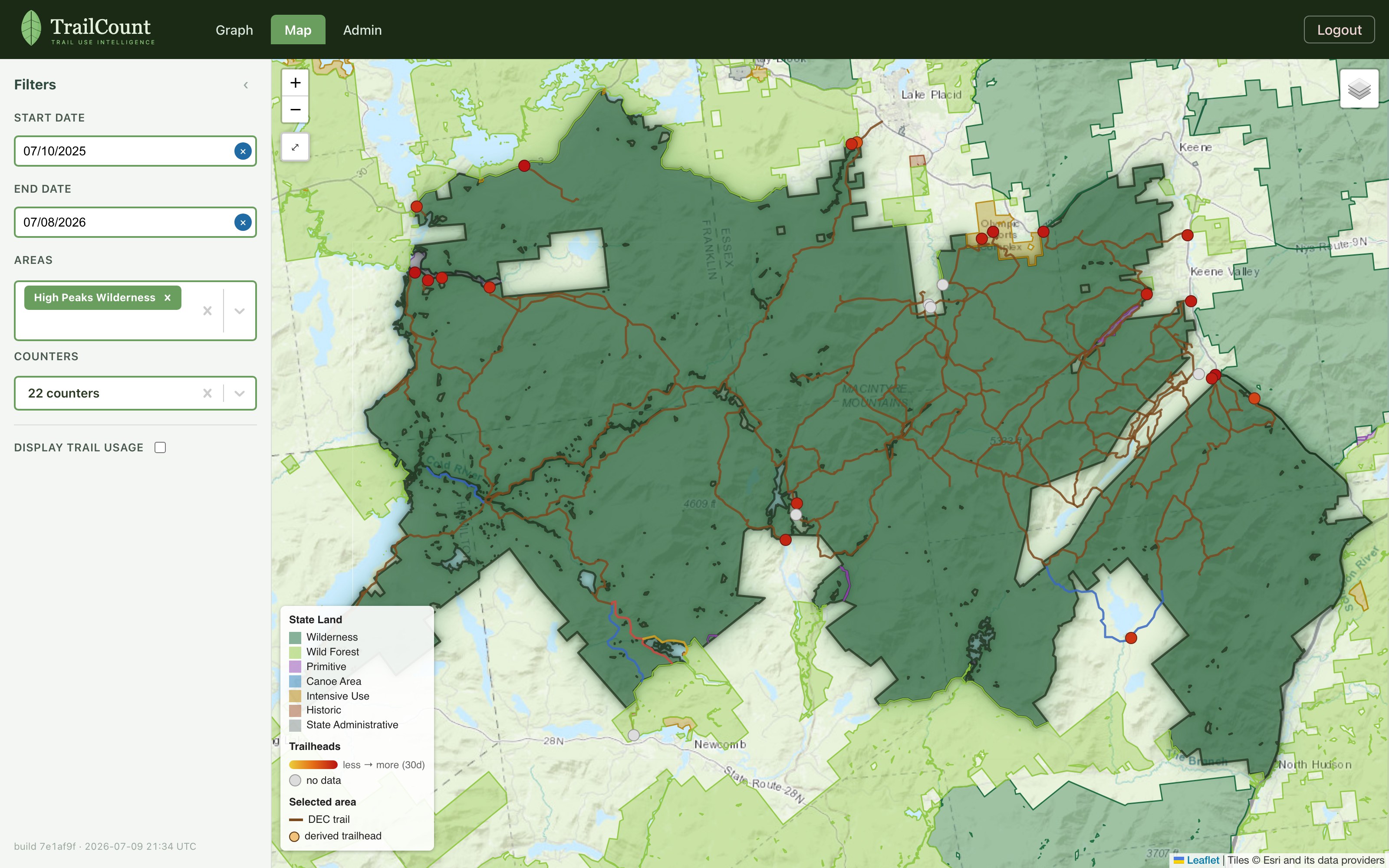
Task: Click the Lake Placid map label
Action: (x=931, y=95)
